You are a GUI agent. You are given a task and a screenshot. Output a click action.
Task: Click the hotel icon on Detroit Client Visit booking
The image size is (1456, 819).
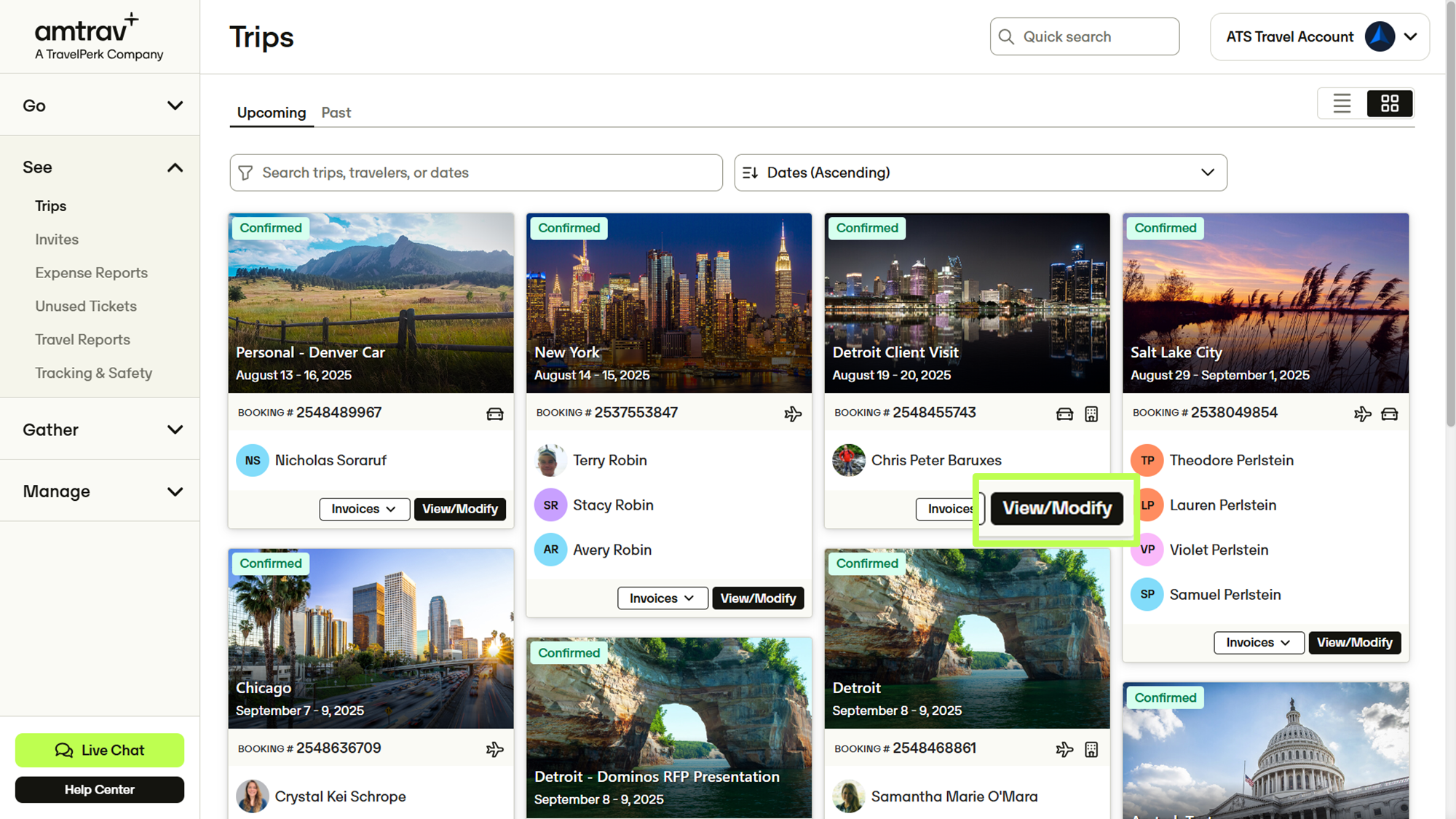click(1091, 414)
